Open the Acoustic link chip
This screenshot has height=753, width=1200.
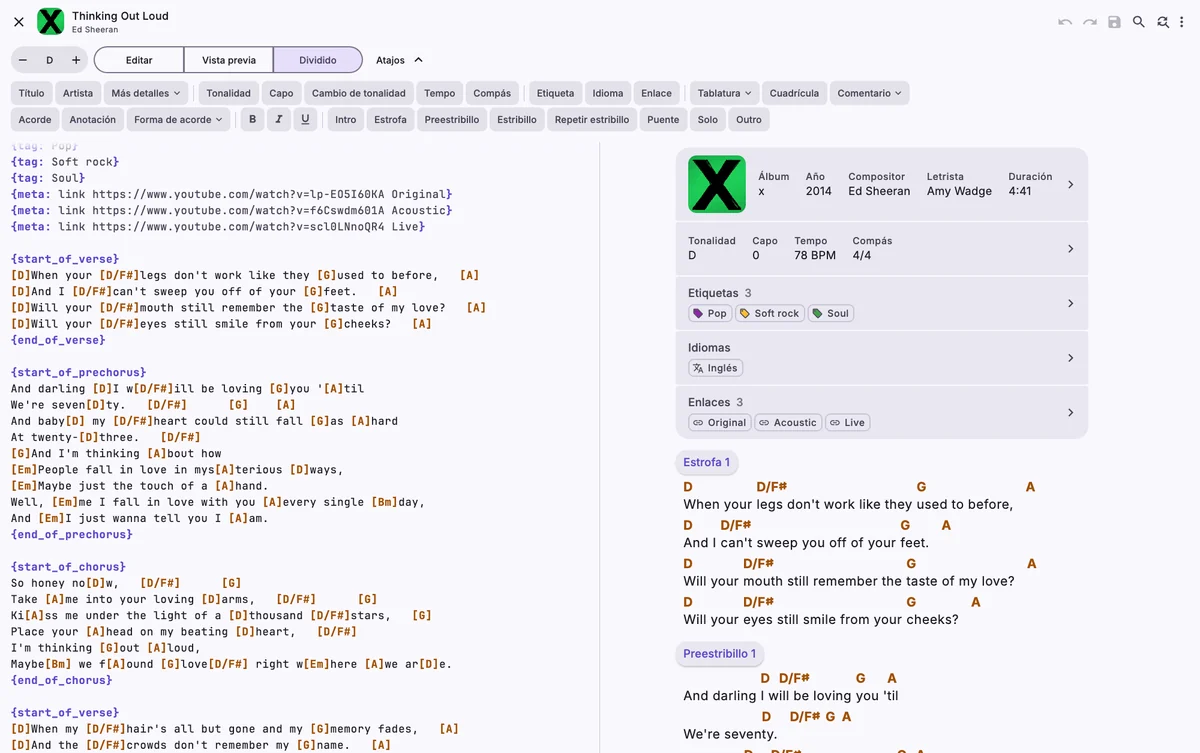point(788,422)
